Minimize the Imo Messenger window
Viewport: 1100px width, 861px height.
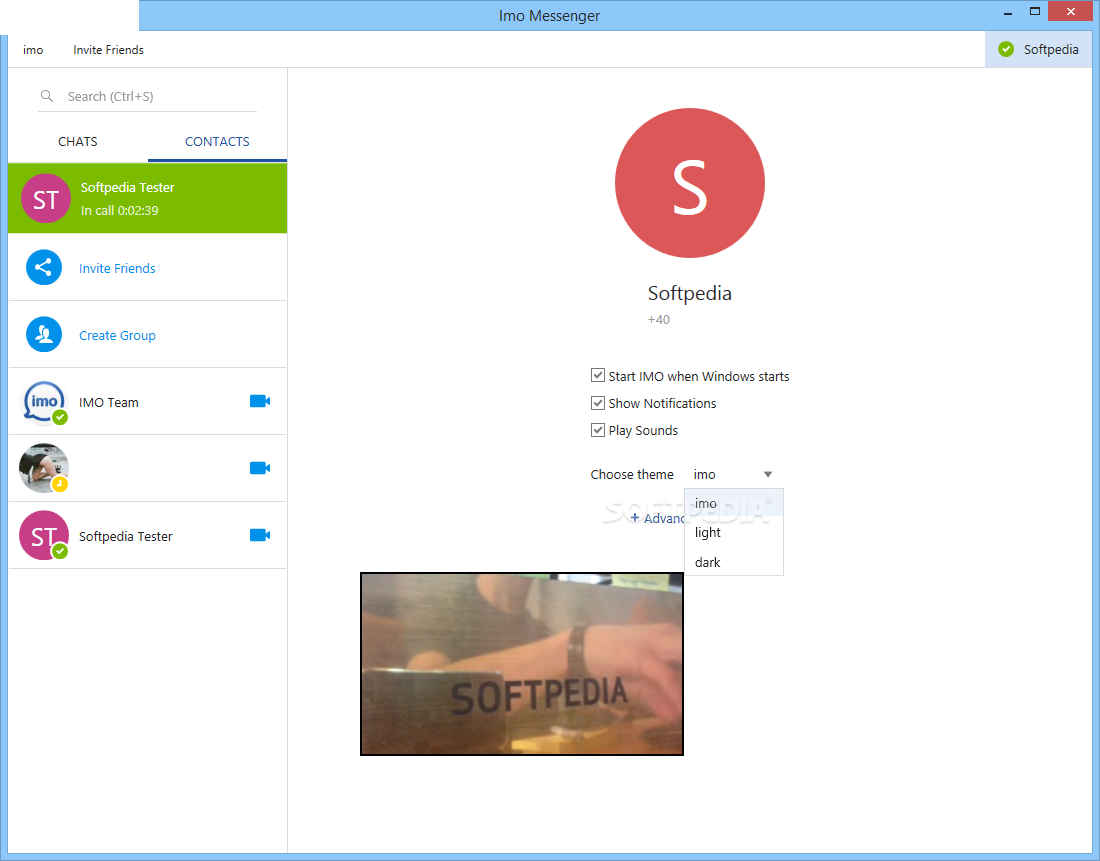tap(1008, 13)
